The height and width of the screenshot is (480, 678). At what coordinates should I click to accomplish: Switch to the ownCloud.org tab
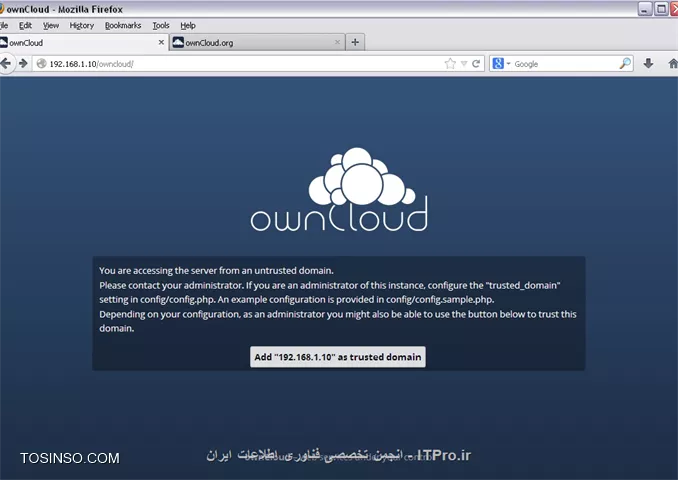tap(257, 42)
